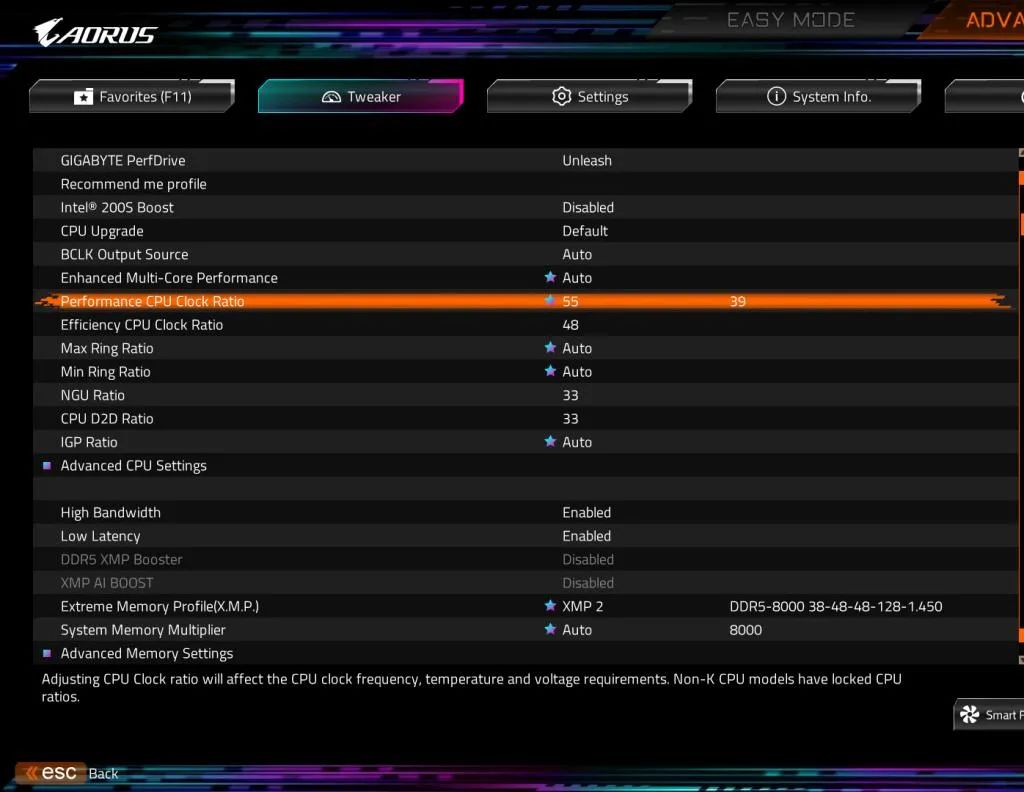
Task: Select the NGU Ratio value 33
Action: 570,395
